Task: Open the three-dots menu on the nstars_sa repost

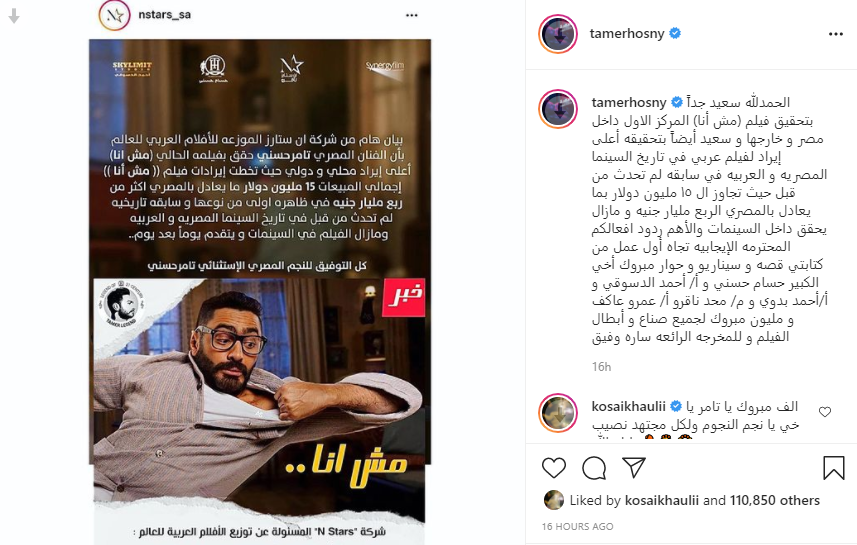Action: [x=412, y=15]
